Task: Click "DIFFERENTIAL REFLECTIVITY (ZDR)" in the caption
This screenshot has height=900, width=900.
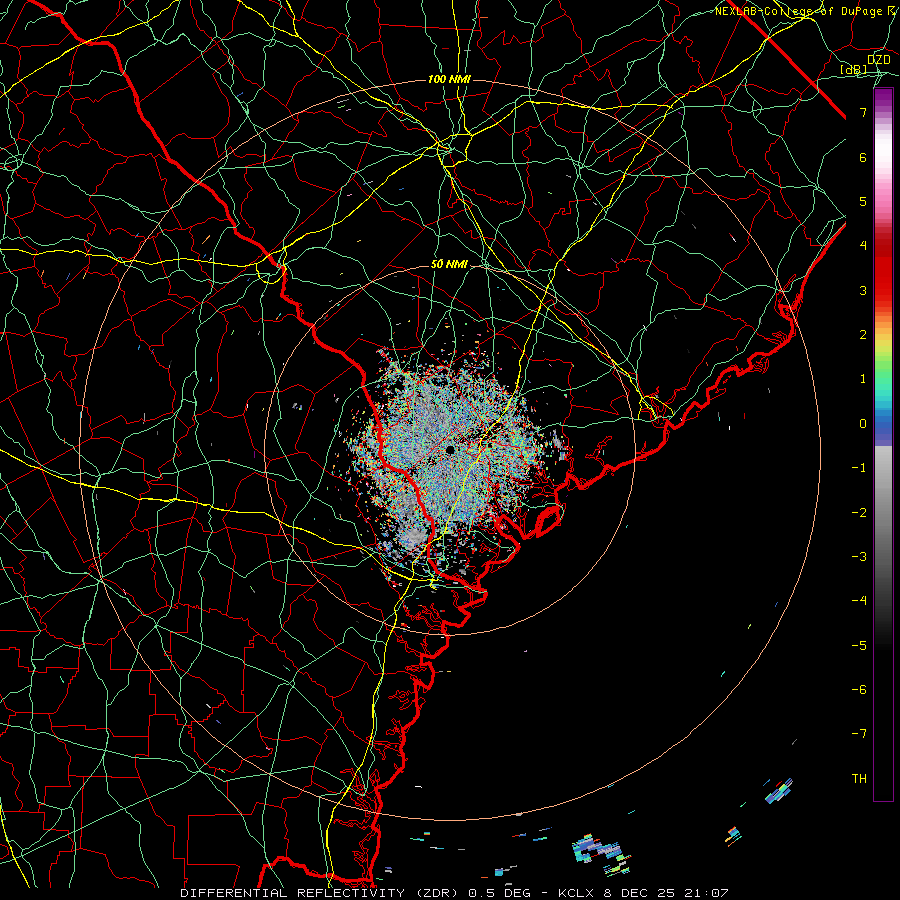Action: (320, 893)
